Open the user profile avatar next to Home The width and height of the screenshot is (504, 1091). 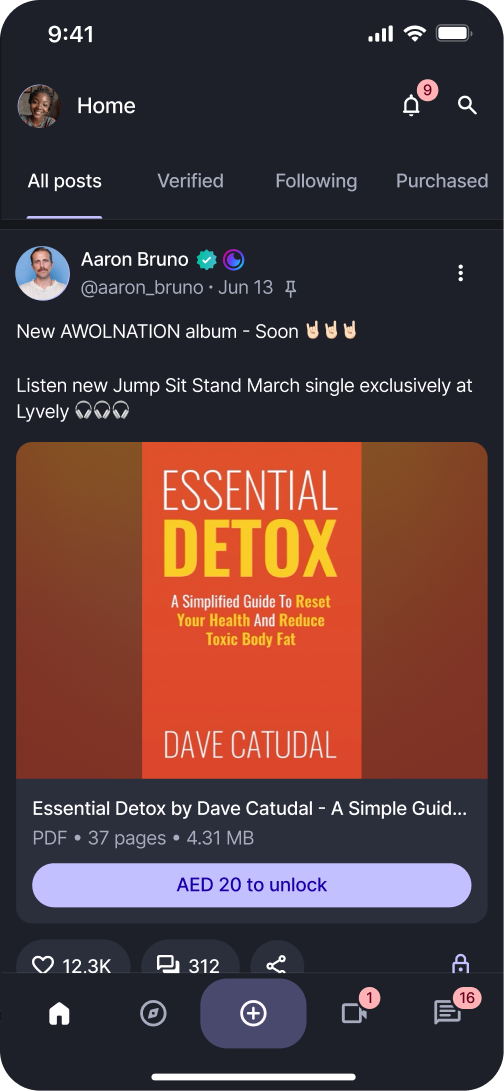pos(39,106)
